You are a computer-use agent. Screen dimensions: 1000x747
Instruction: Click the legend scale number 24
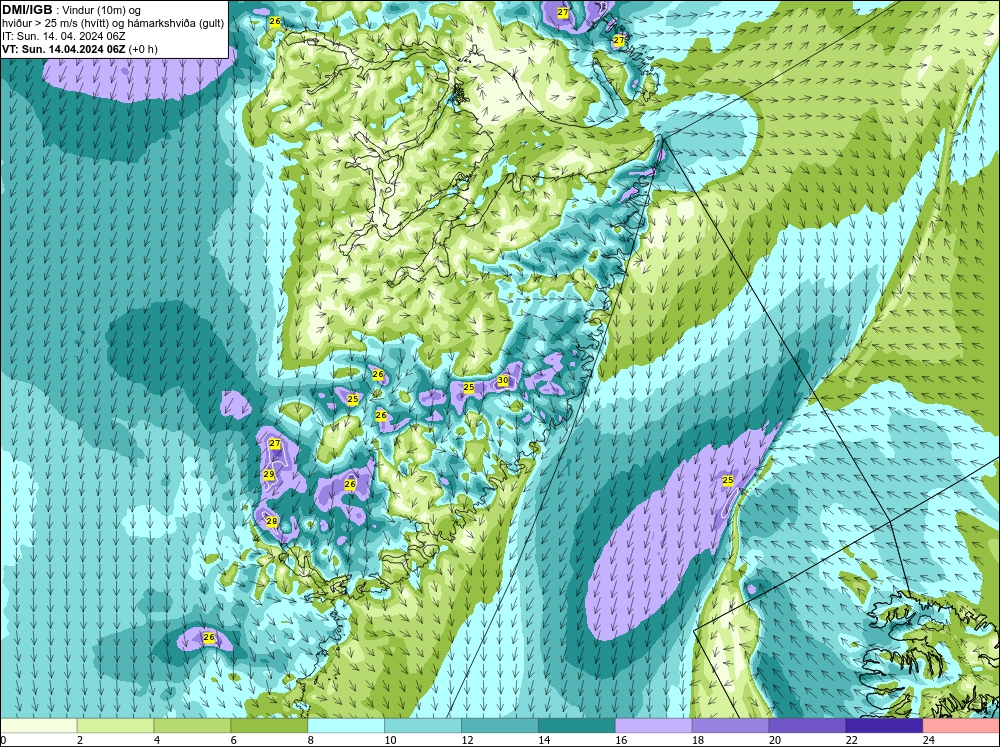[929, 740]
